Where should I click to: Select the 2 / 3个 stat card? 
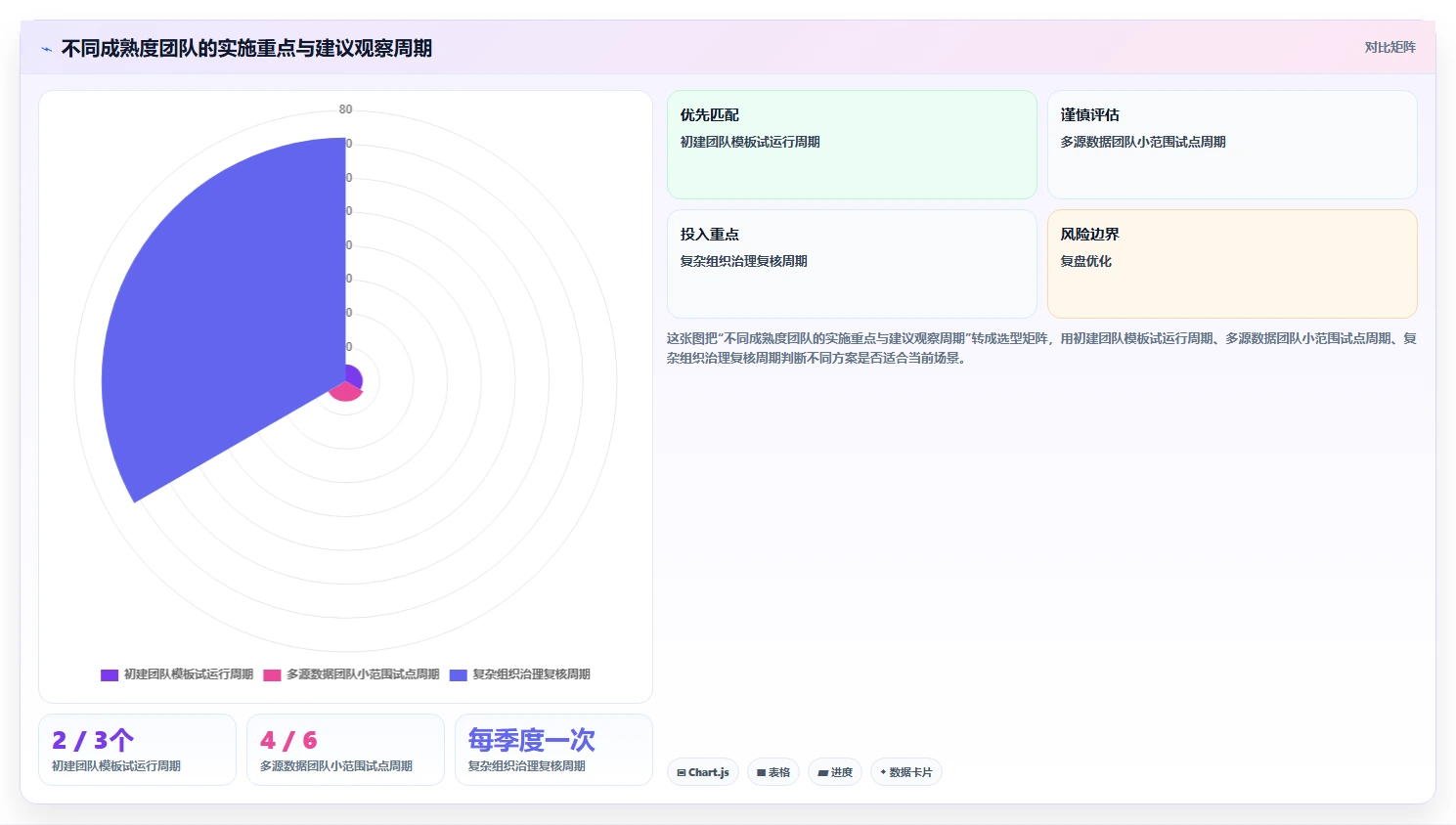(x=137, y=750)
